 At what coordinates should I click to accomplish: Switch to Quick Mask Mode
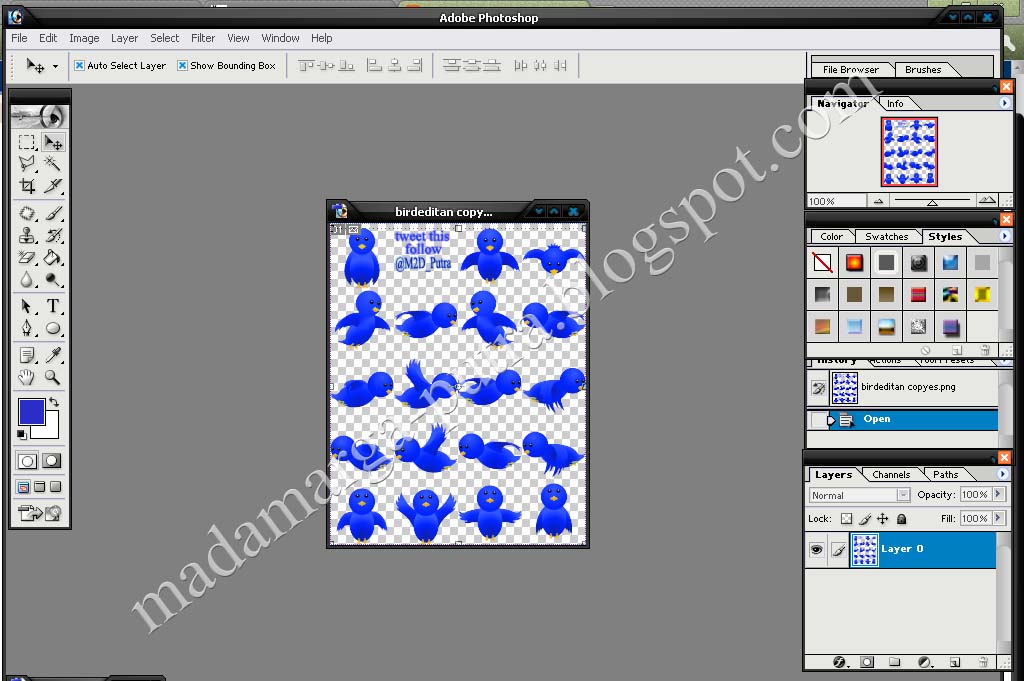click(x=52, y=461)
